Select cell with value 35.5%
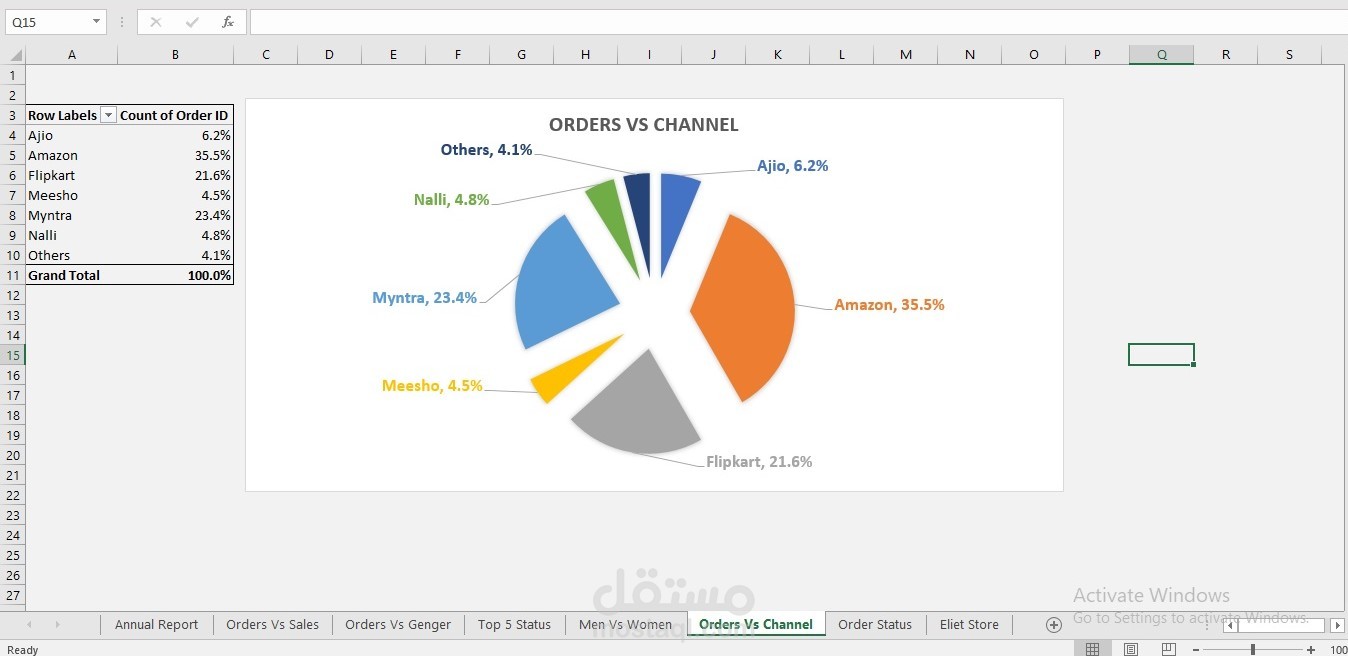 (175, 155)
